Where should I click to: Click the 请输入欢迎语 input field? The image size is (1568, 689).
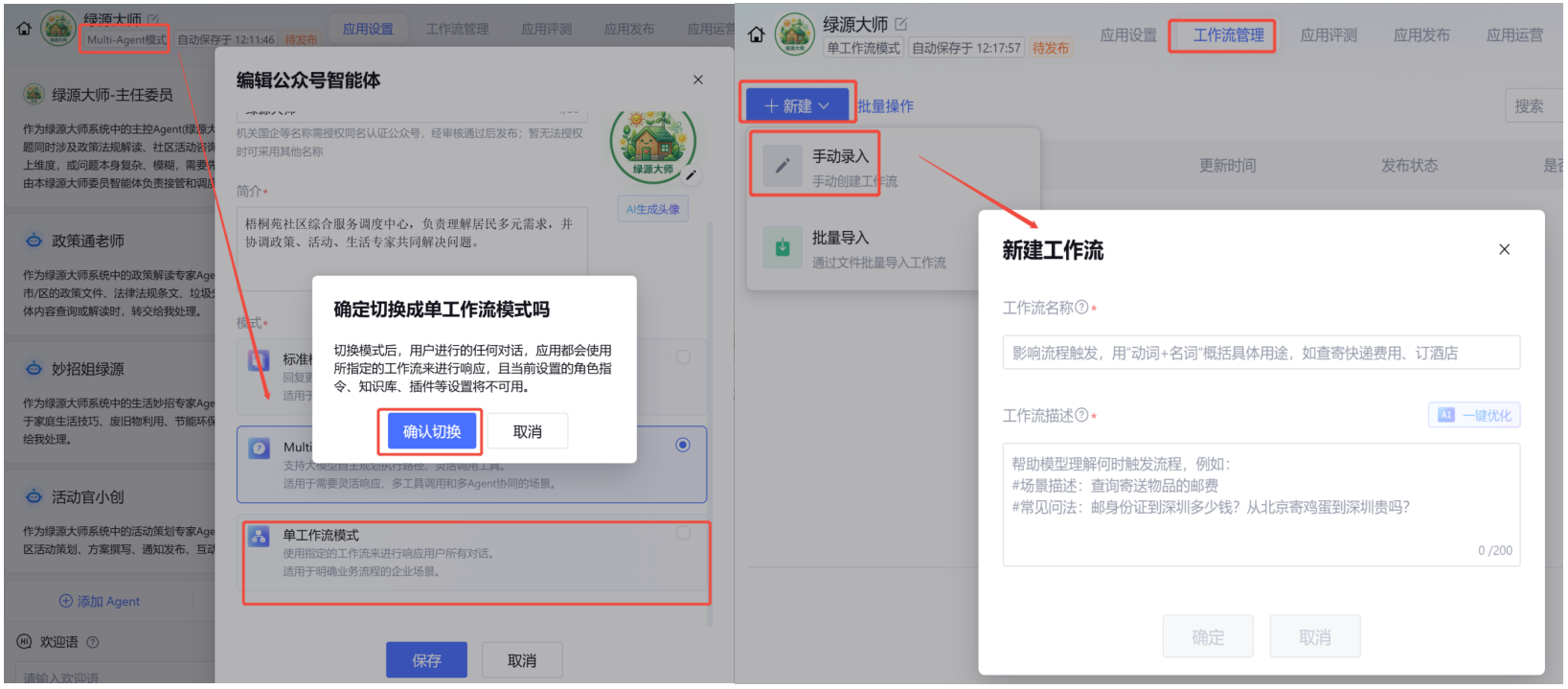(x=115, y=676)
